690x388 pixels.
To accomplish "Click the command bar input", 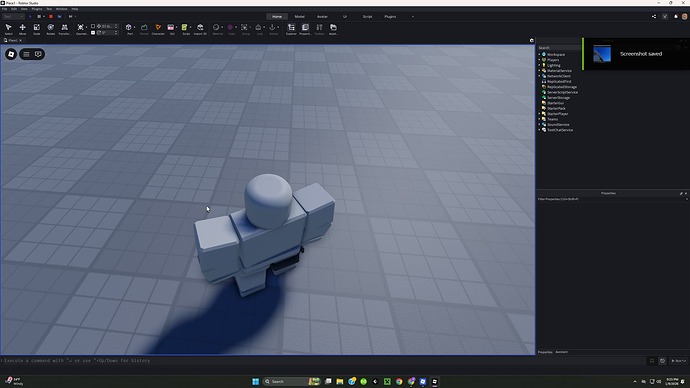I will pyautogui.click(x=323, y=361).
